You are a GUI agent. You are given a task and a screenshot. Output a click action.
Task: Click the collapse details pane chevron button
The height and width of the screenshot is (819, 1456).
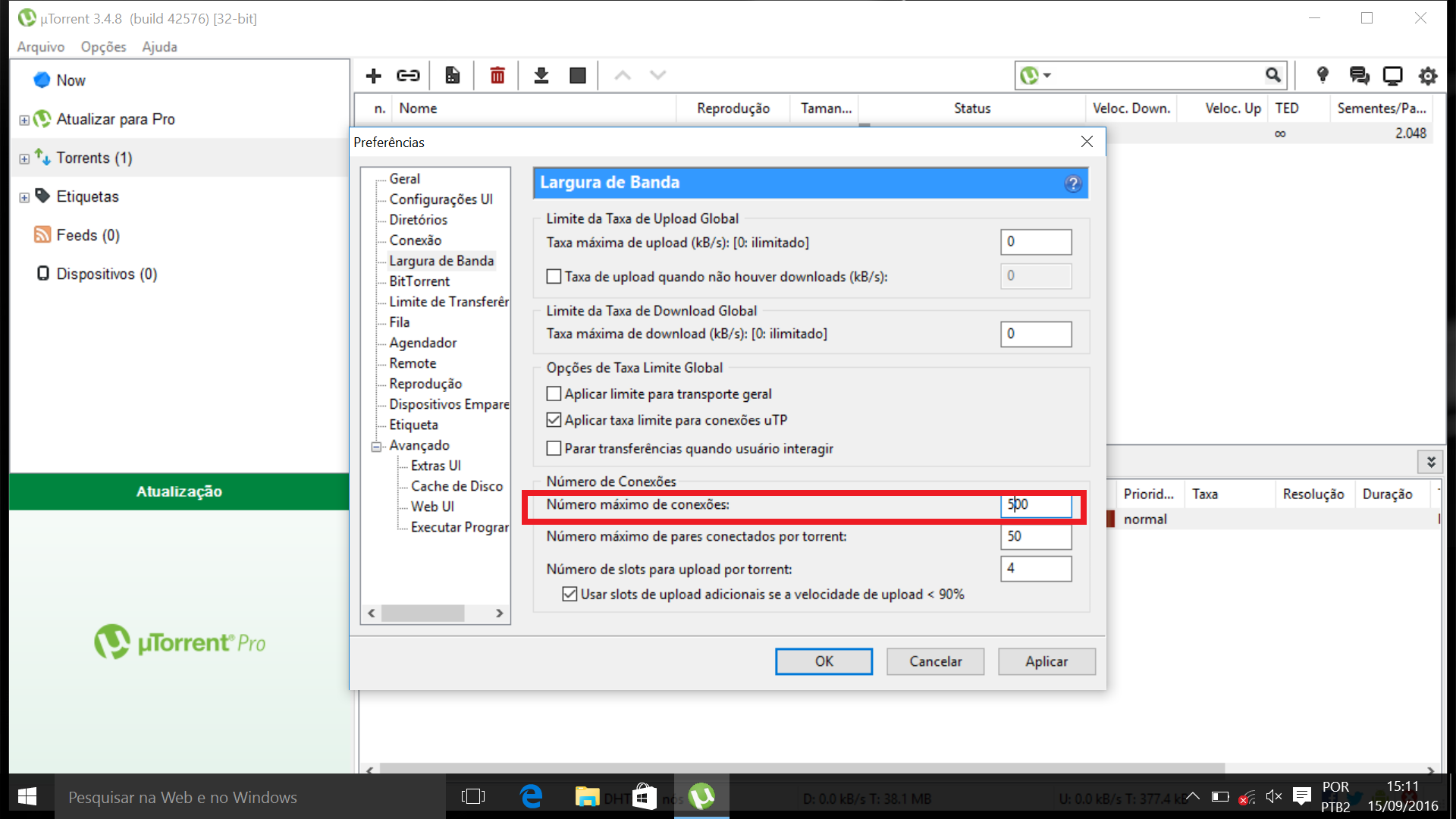point(1430,462)
